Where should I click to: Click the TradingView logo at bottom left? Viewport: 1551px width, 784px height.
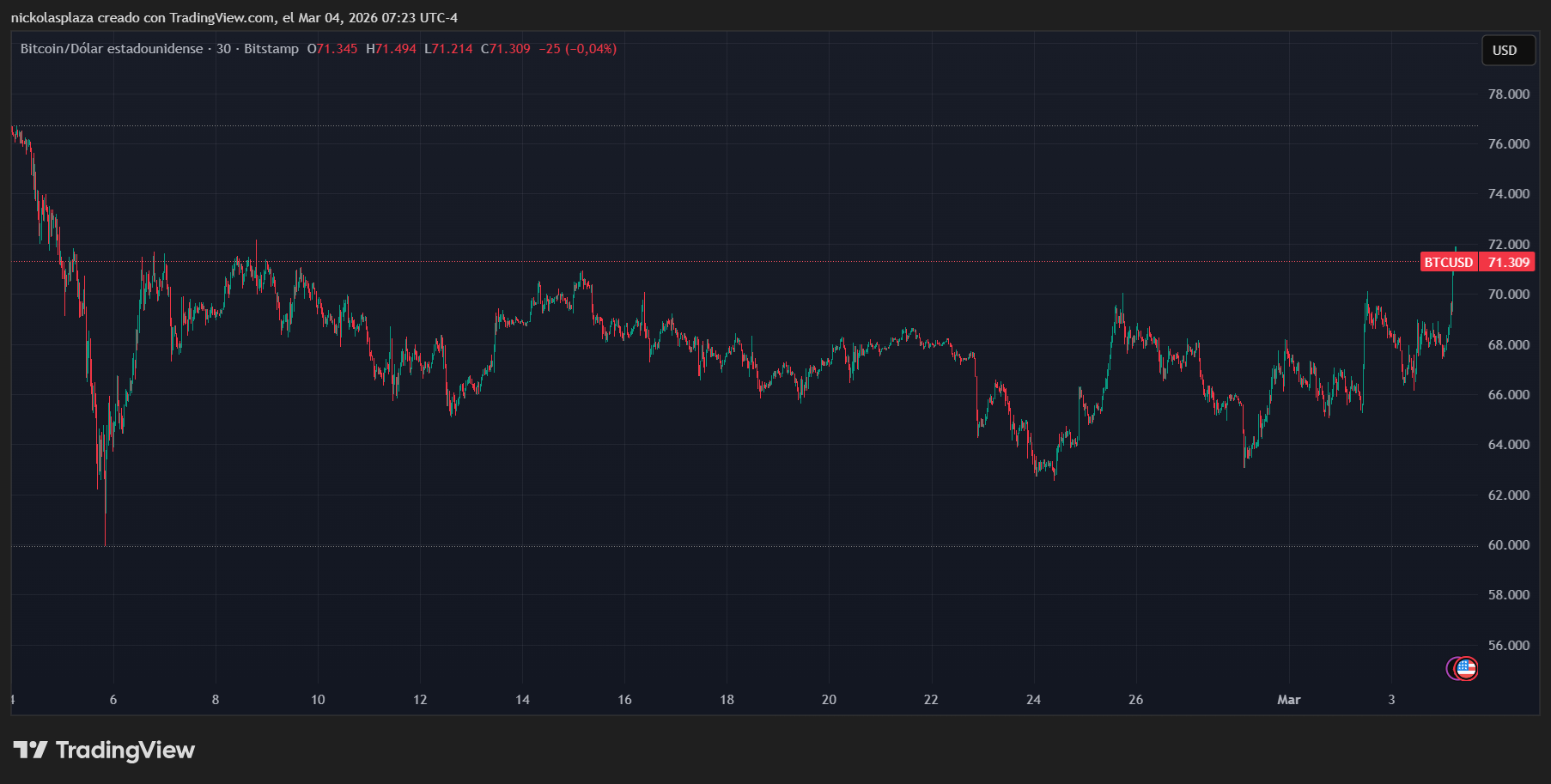[105, 751]
